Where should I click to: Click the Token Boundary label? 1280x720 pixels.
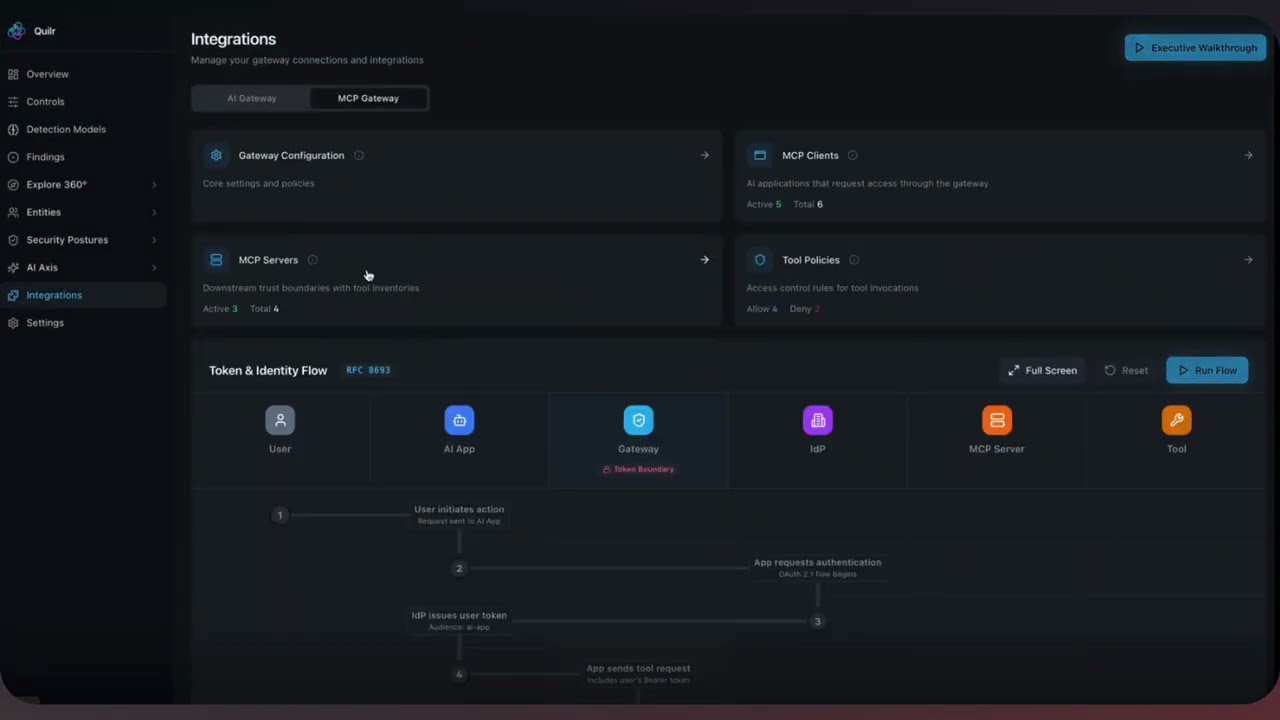(x=638, y=469)
